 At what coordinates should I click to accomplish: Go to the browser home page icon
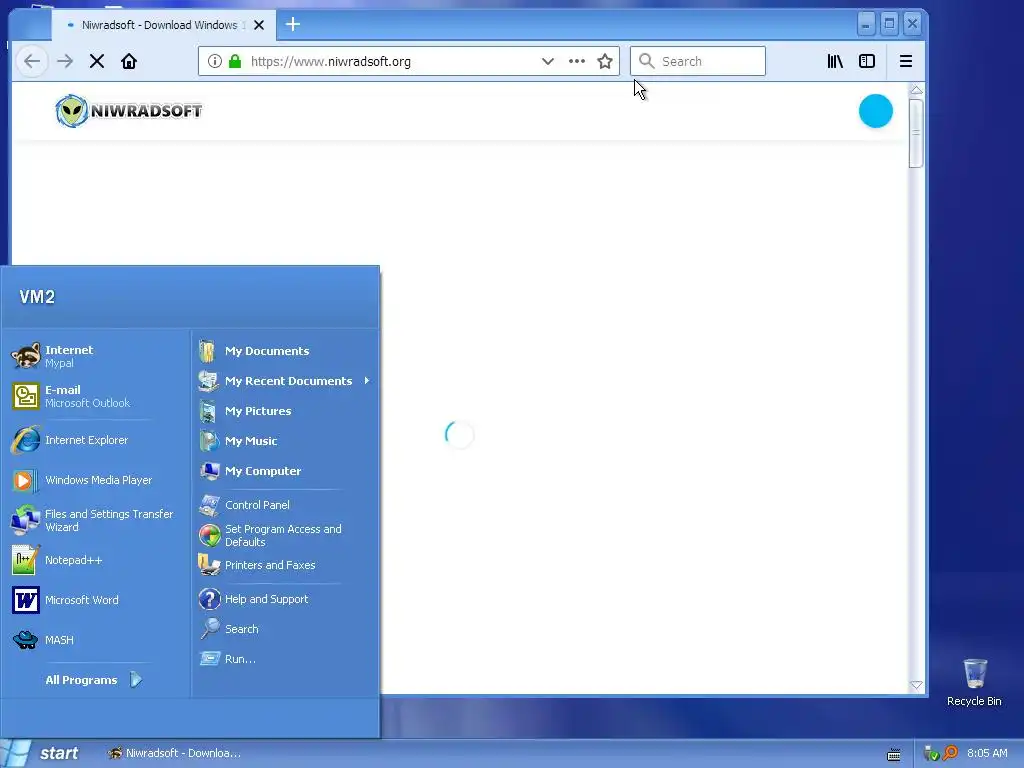click(x=129, y=61)
